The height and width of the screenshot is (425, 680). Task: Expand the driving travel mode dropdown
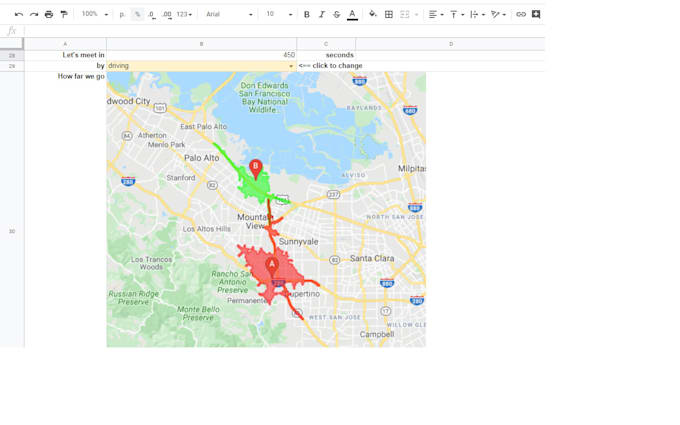(291, 66)
